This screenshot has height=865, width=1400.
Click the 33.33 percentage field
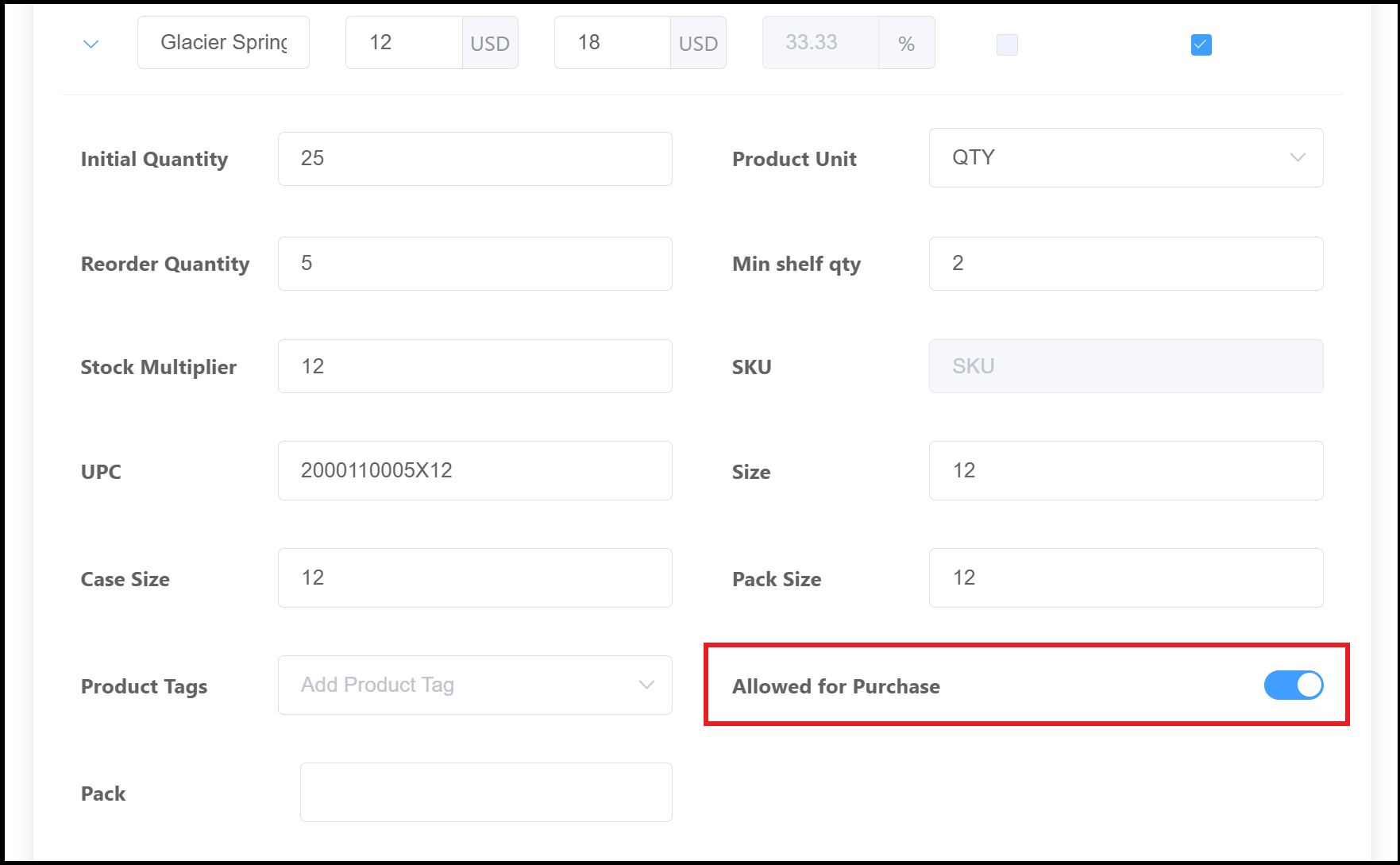click(x=820, y=42)
